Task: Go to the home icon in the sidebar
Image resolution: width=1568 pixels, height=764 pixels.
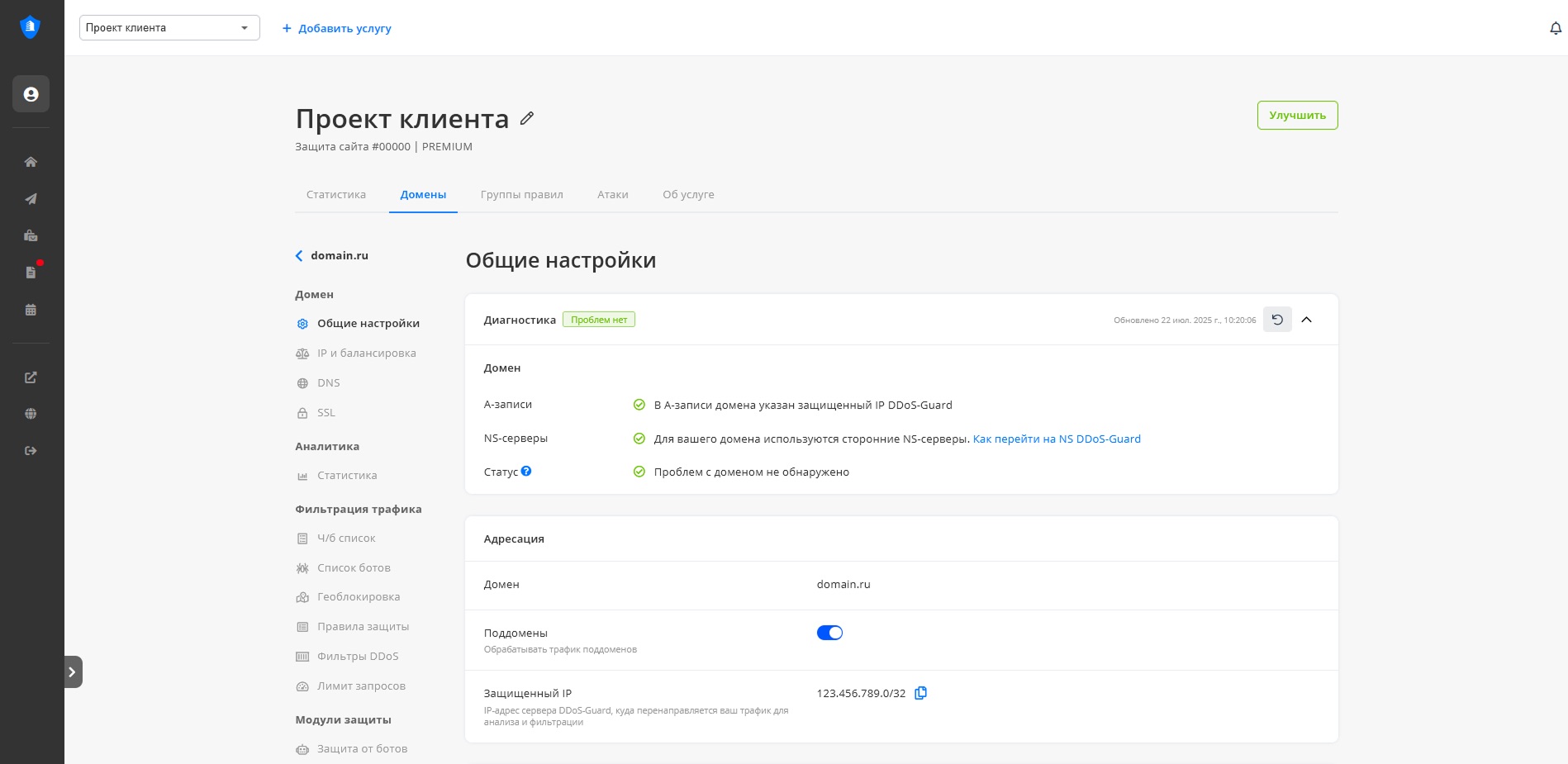Action: coord(31,162)
